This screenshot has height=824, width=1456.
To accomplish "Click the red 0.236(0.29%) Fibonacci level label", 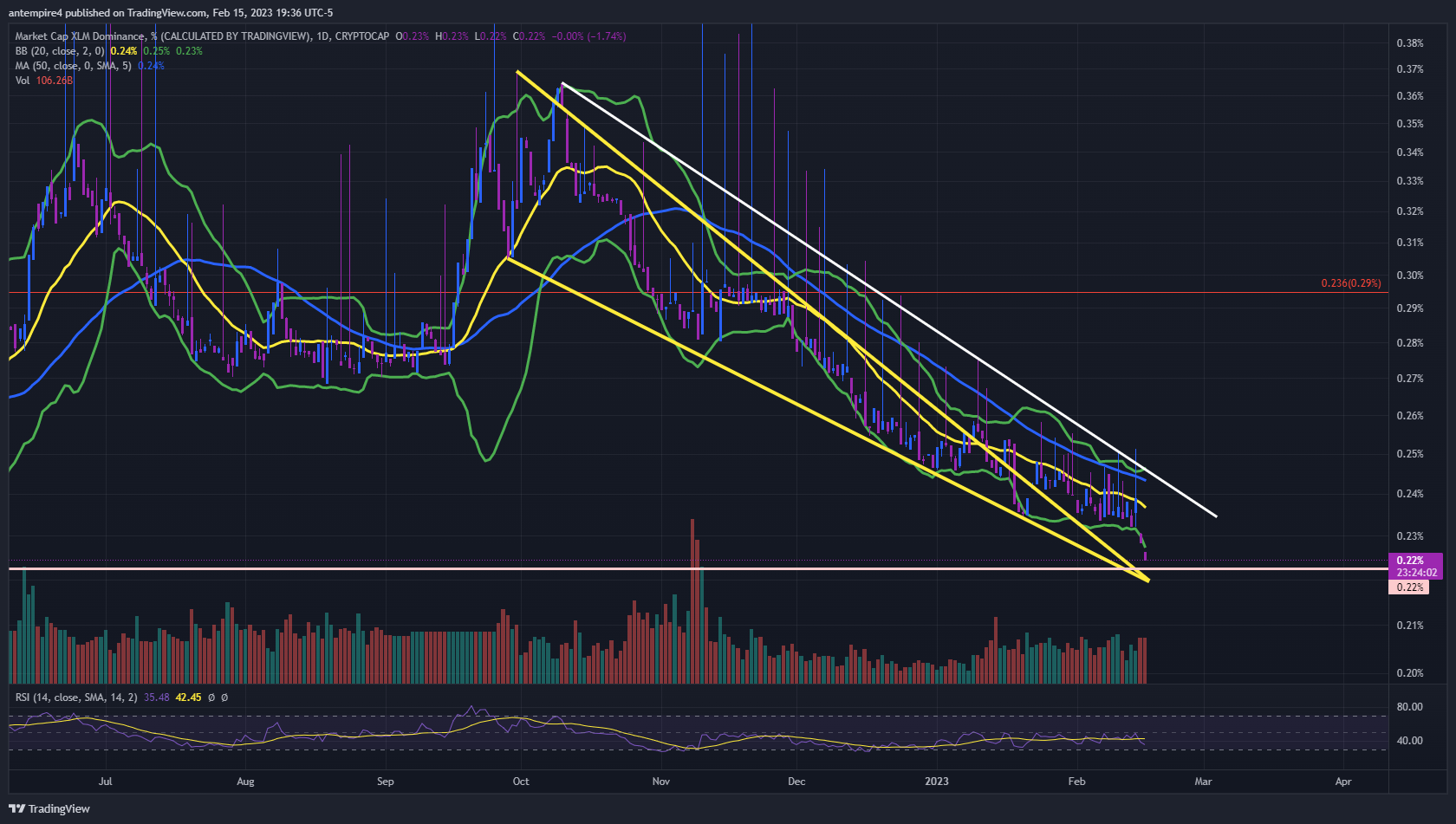I will point(1351,283).
